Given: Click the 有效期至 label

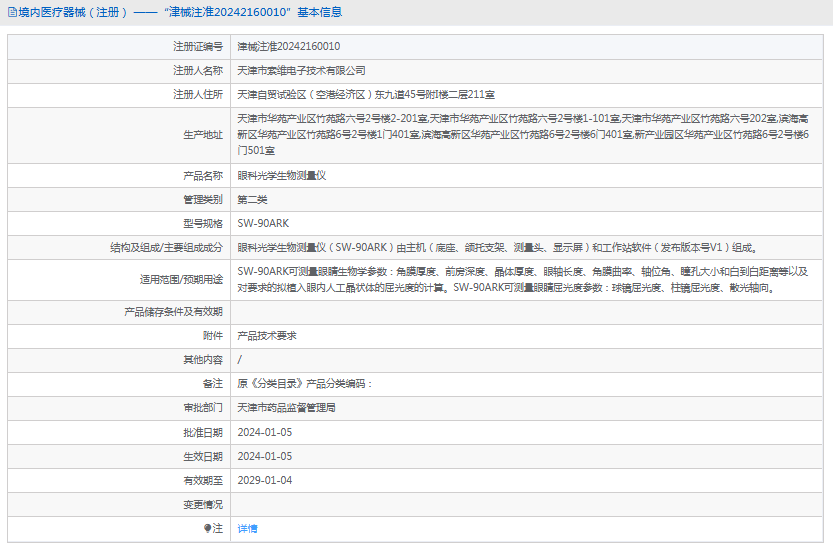Looking at the screenshot, I should pos(203,480).
